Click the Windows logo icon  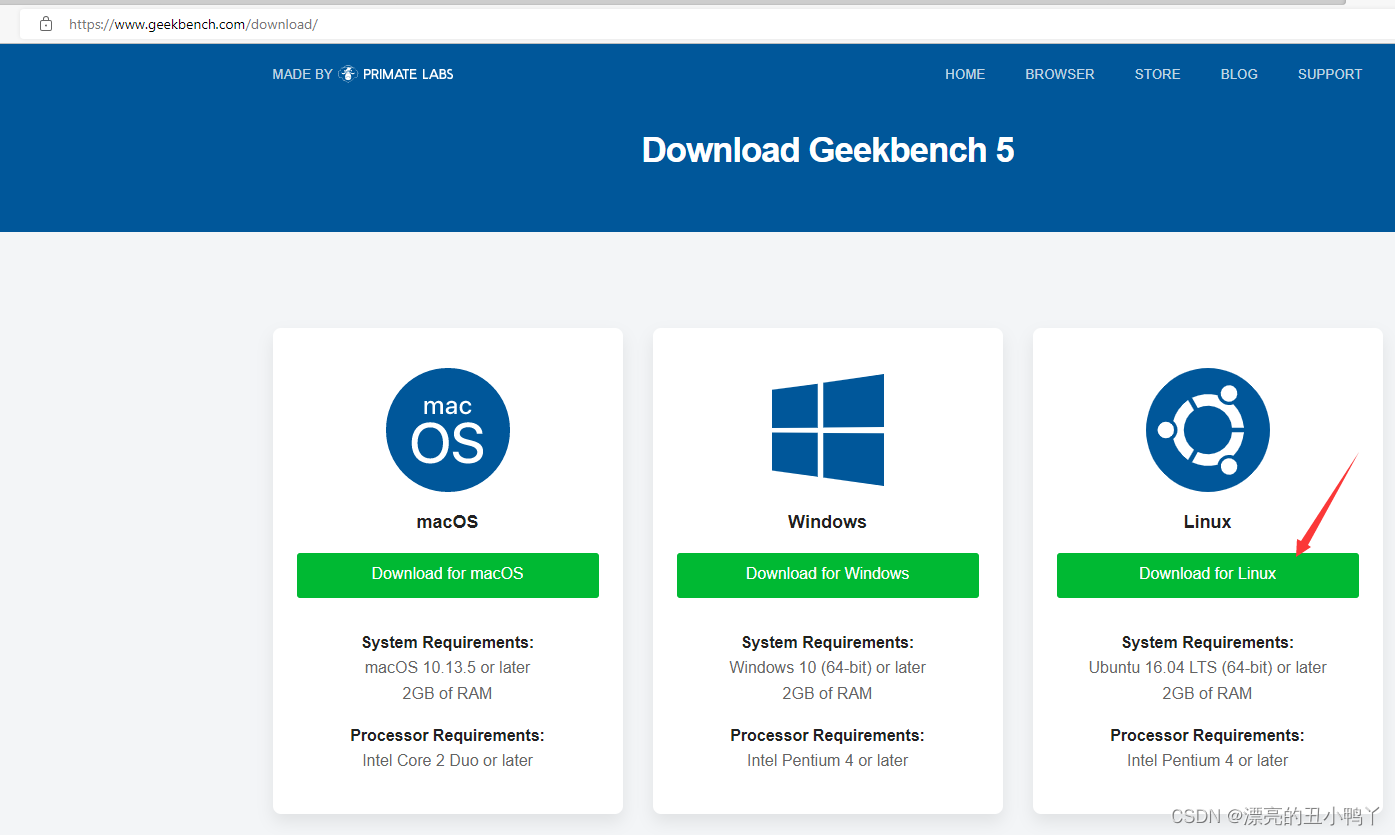(x=827, y=430)
